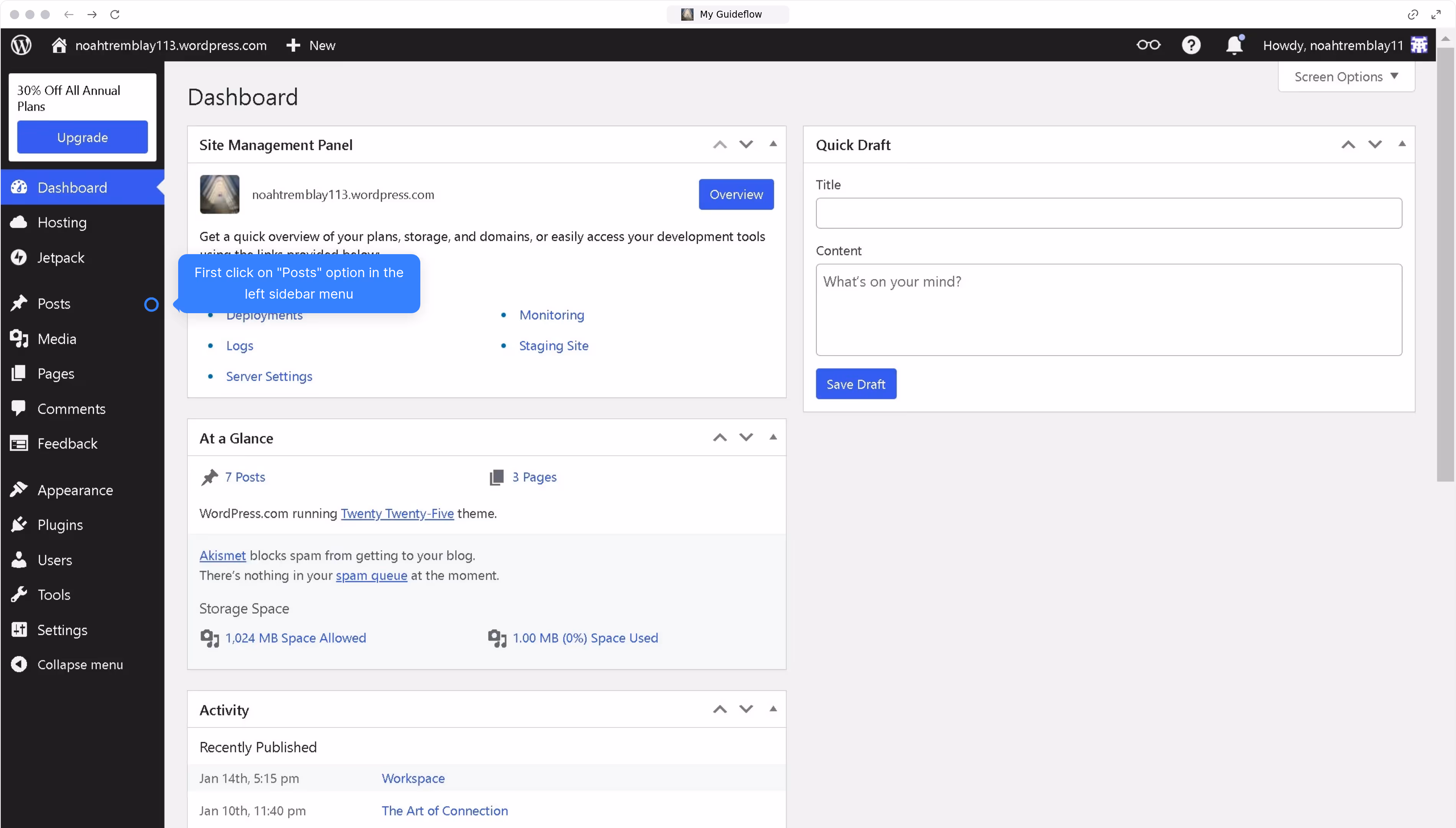
Task: Move Quick Draft panel up with chevron
Action: coord(1348,145)
